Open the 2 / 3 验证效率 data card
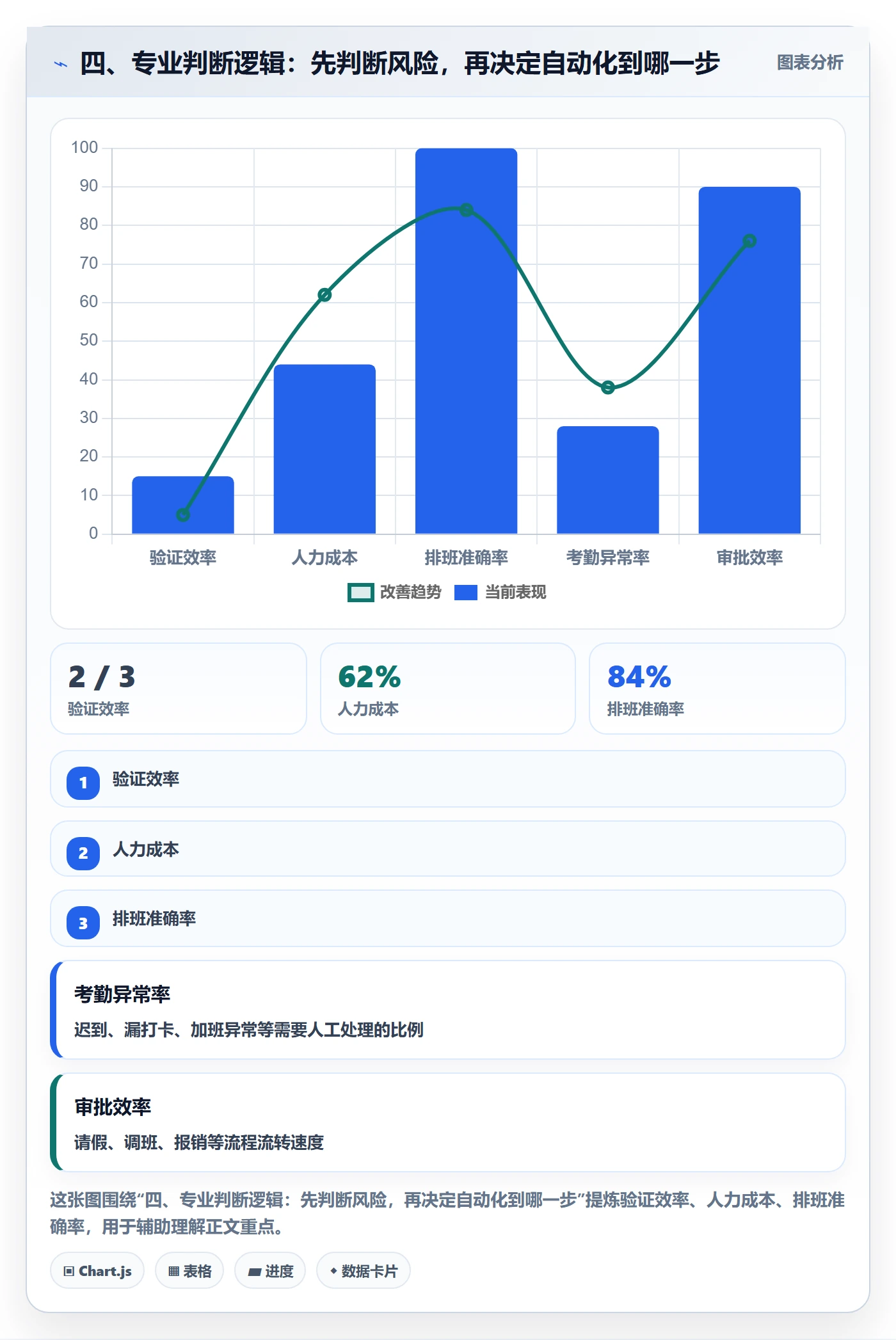This screenshot has height=1340, width=896. 179,689
